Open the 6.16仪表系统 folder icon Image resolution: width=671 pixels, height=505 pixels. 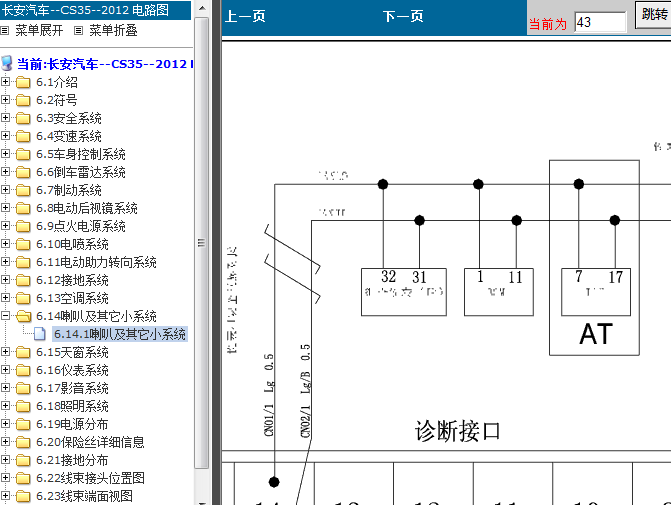pyautogui.click(x=23, y=370)
